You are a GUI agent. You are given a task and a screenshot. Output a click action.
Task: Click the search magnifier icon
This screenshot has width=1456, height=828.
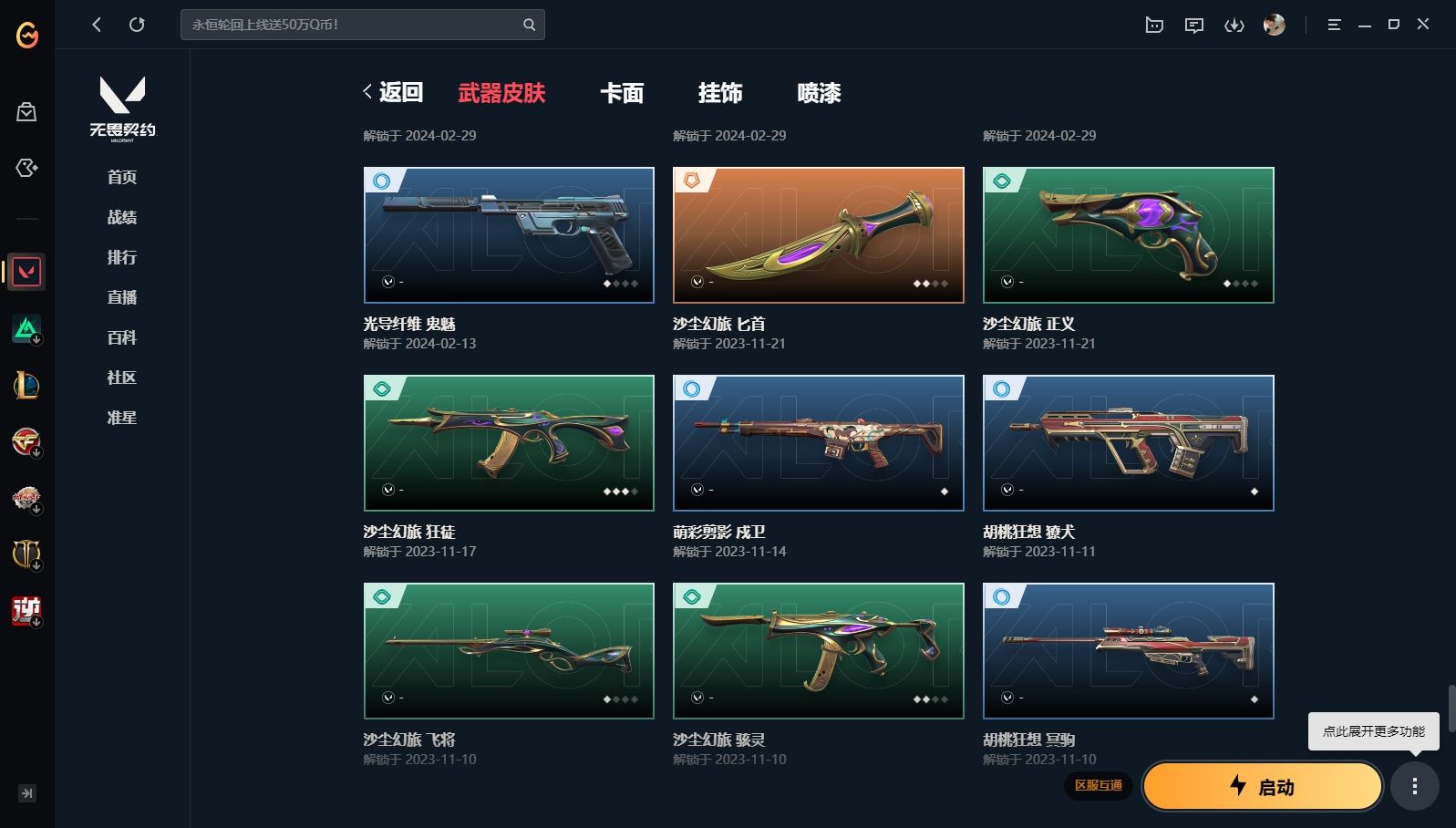(529, 25)
